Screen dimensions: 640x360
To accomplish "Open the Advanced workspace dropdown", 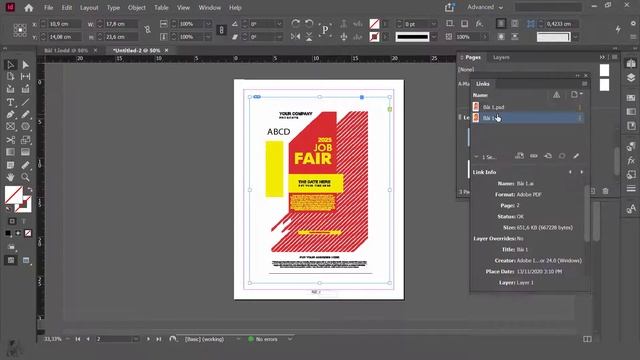I will pos(485,7).
